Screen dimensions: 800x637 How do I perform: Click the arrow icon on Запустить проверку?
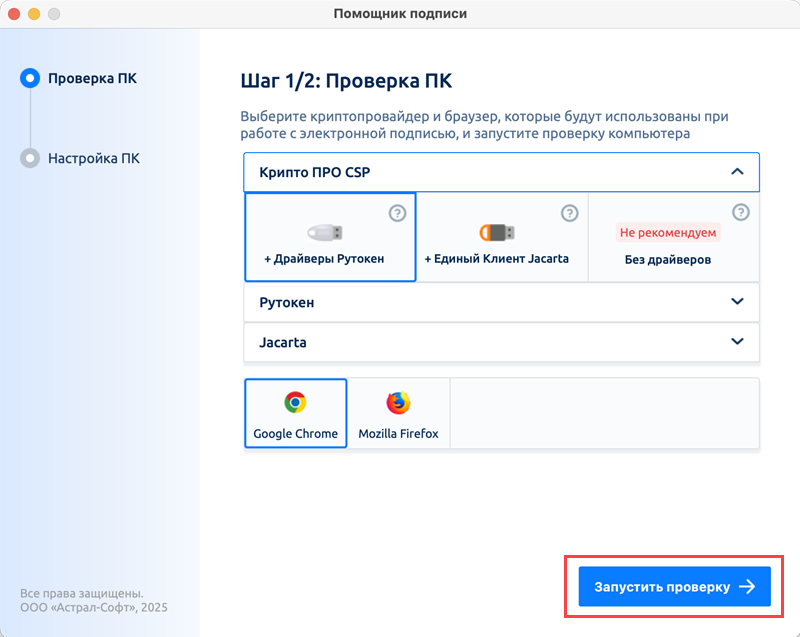(x=747, y=587)
